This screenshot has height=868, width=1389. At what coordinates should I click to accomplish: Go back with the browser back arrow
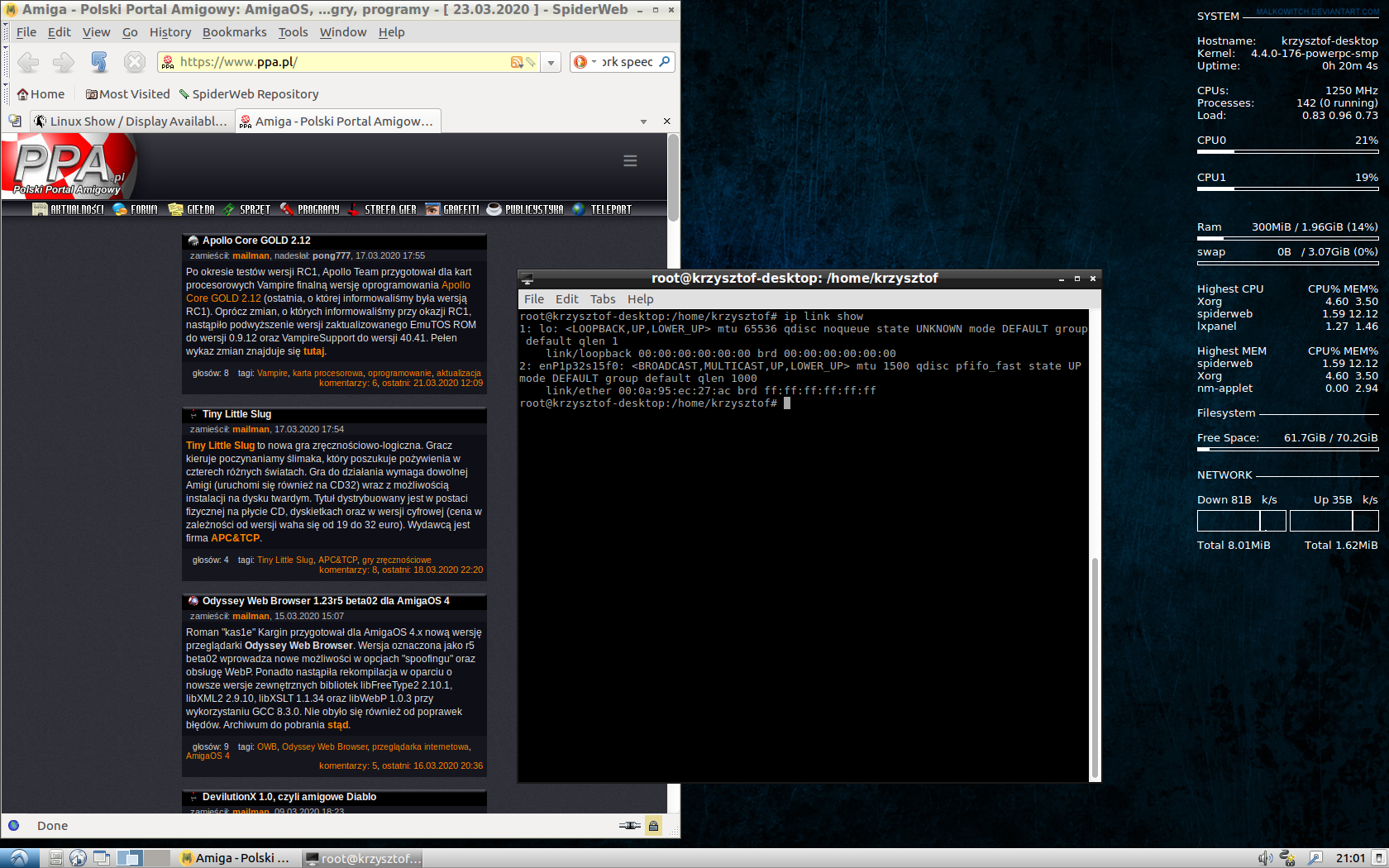pos(28,62)
